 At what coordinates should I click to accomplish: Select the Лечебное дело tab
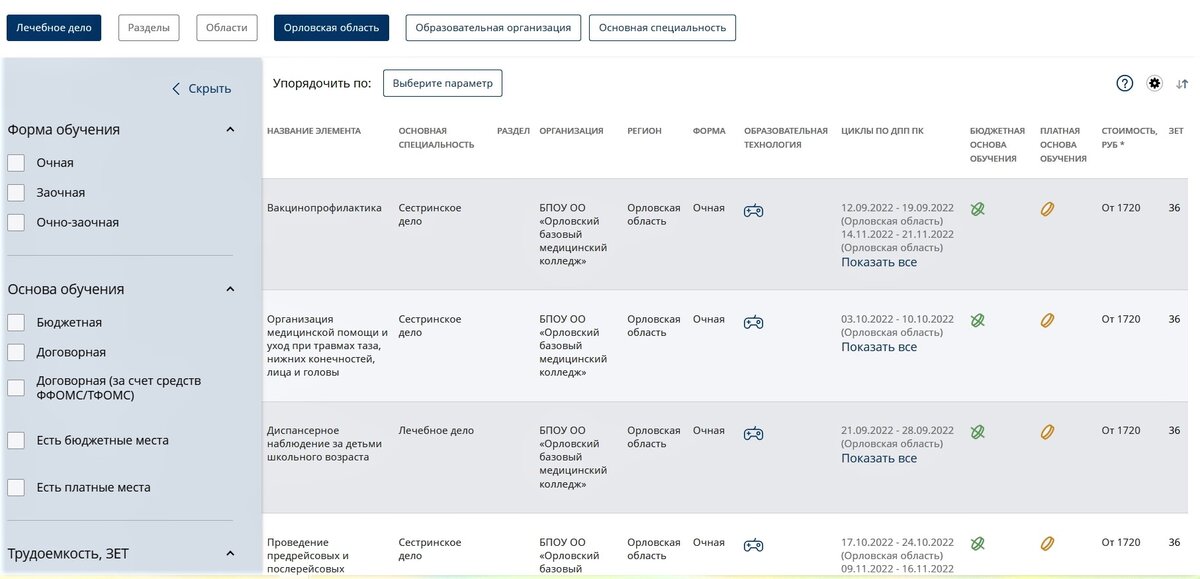55,27
